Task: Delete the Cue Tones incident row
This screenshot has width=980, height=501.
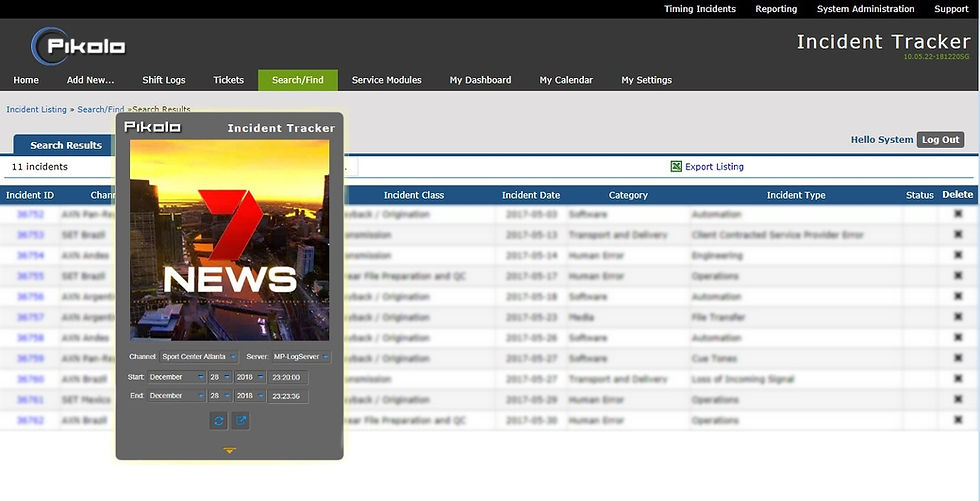Action: tap(958, 359)
